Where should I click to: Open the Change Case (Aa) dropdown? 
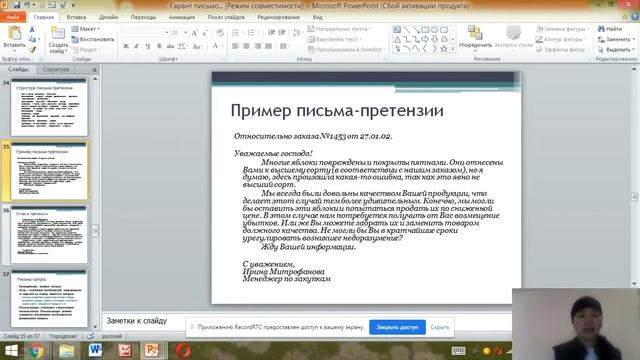(x=197, y=46)
